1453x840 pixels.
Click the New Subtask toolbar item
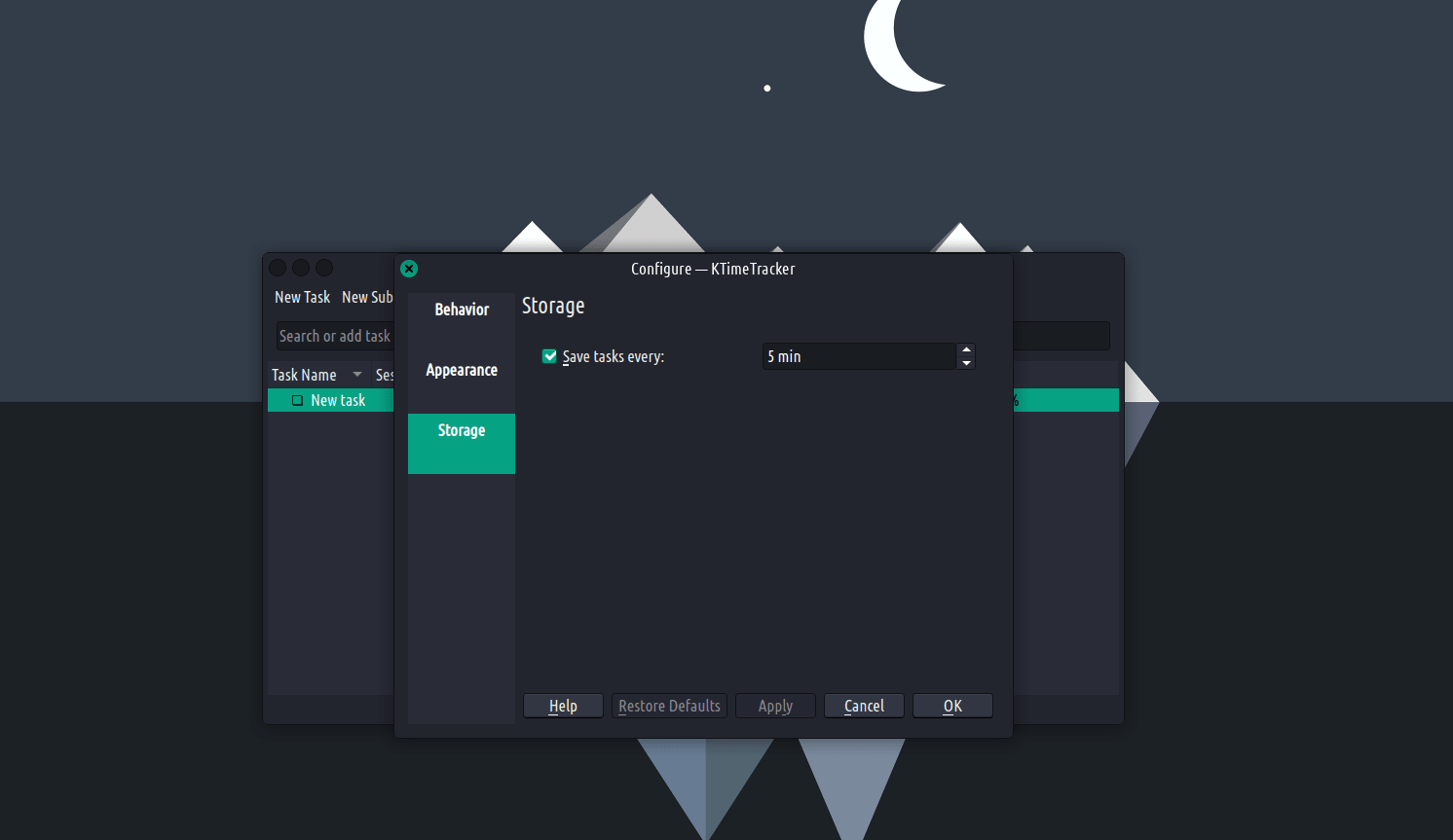click(x=367, y=297)
